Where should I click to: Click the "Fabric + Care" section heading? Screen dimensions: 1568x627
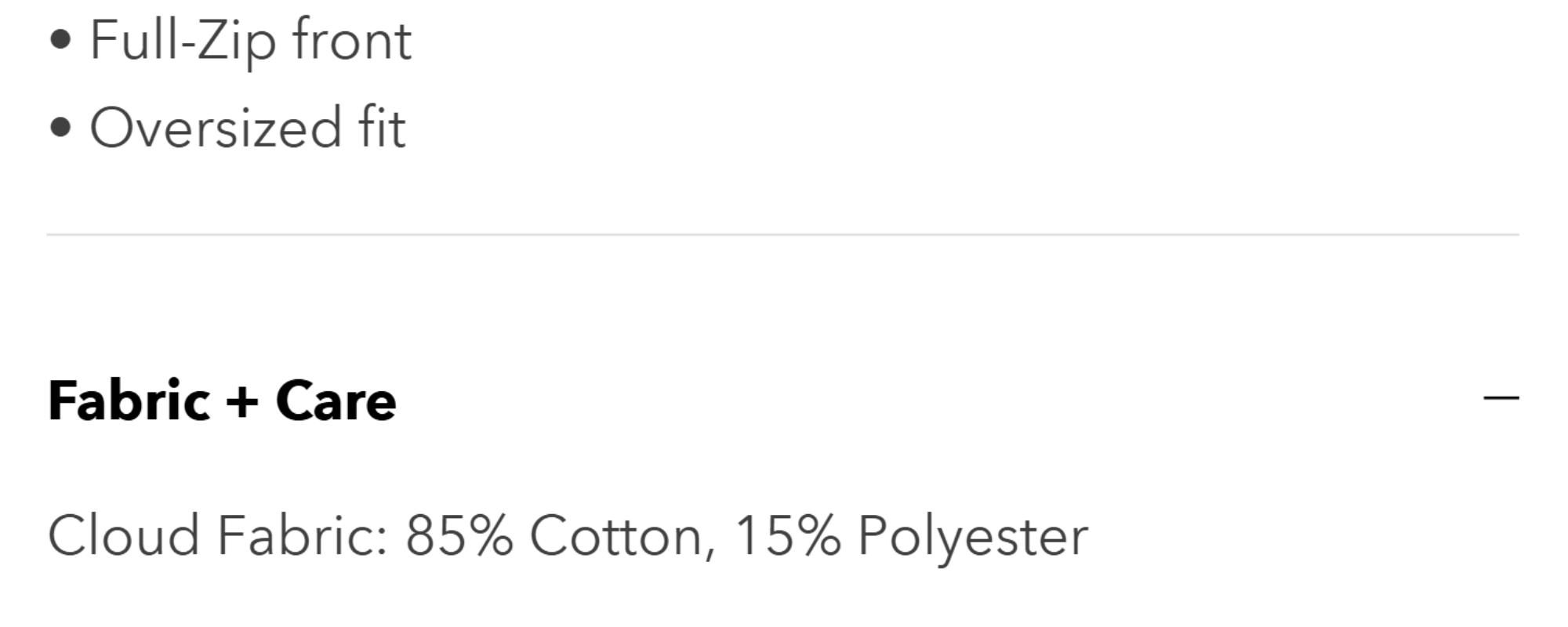coord(222,400)
